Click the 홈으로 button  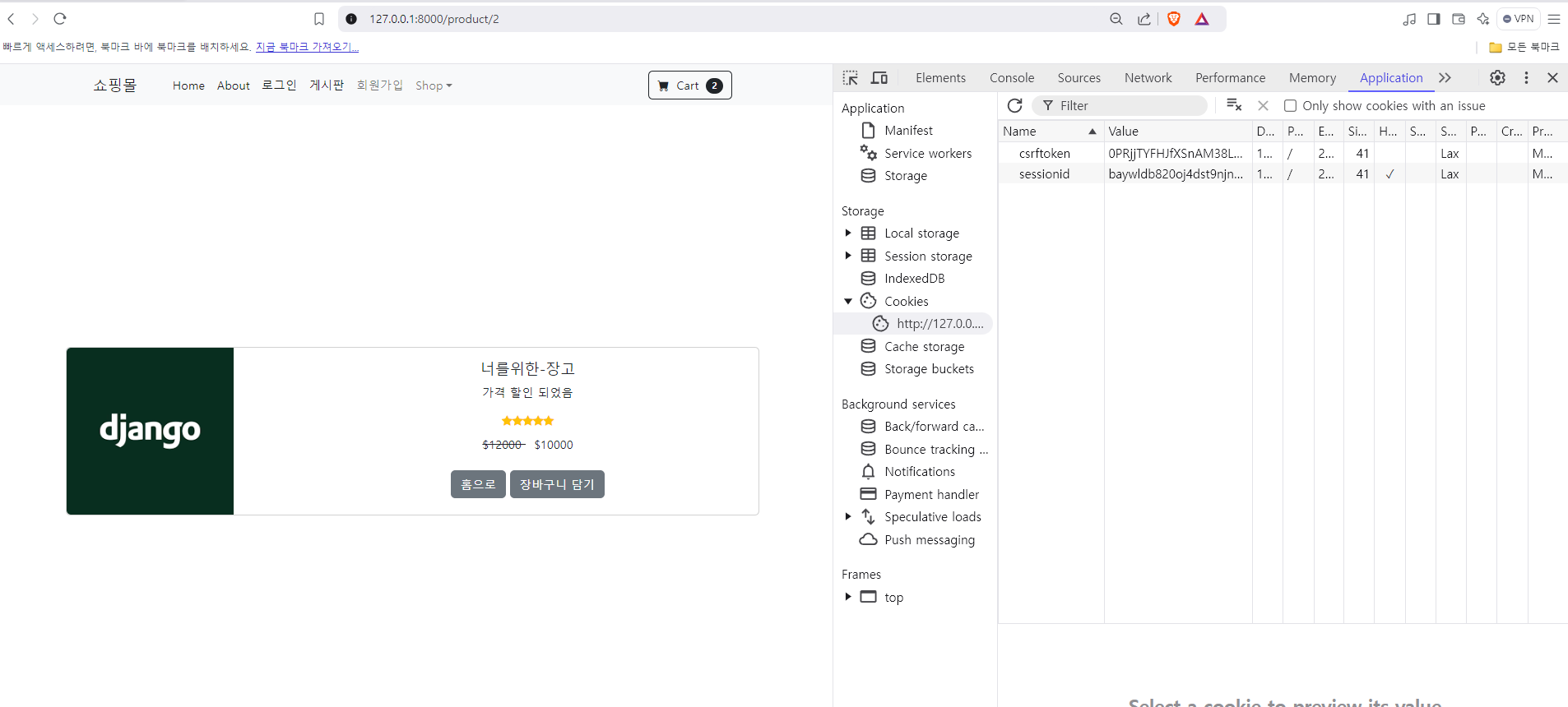click(x=478, y=484)
